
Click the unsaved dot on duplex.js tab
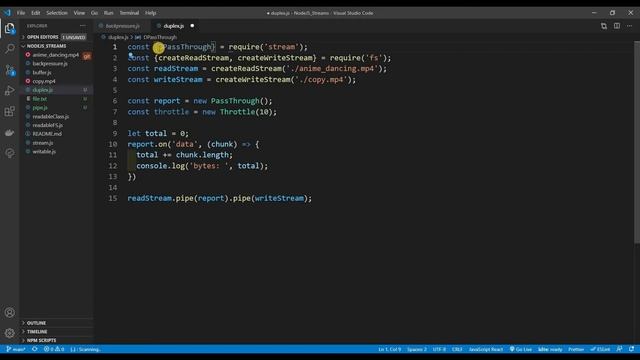pyautogui.click(x=192, y=26)
